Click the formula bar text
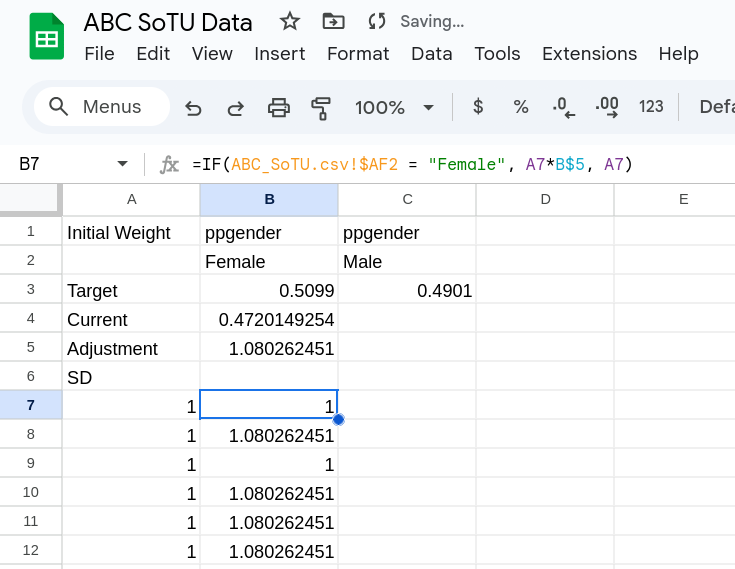This screenshot has width=735, height=569. [x=412, y=164]
